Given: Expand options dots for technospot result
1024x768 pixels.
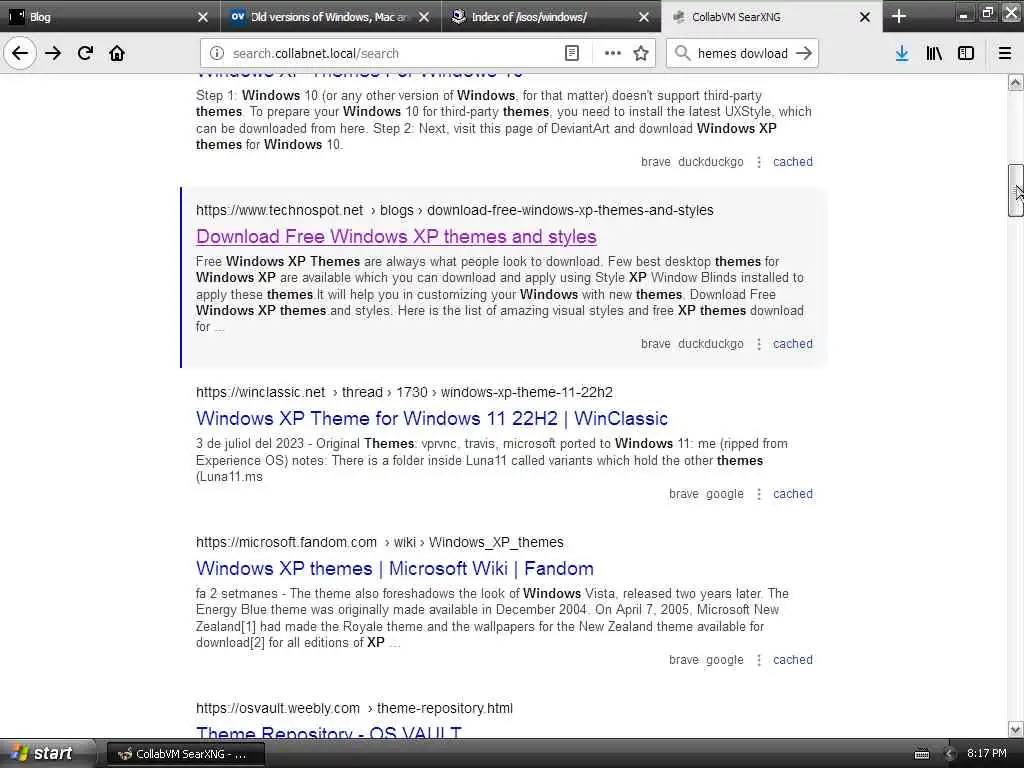Looking at the screenshot, I should [759, 344].
